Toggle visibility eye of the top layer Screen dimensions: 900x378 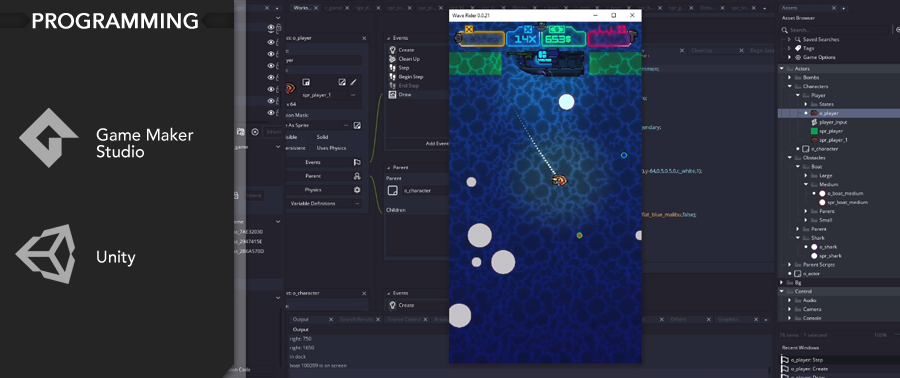coord(271,28)
